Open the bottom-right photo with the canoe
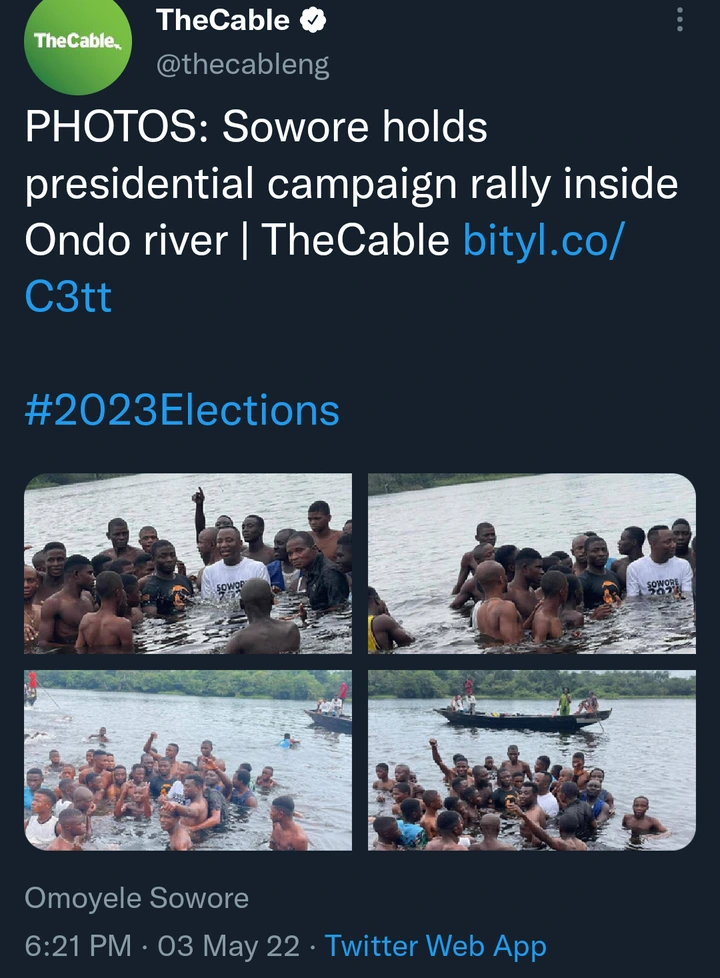Viewport: 720px width, 978px height. pos(531,760)
